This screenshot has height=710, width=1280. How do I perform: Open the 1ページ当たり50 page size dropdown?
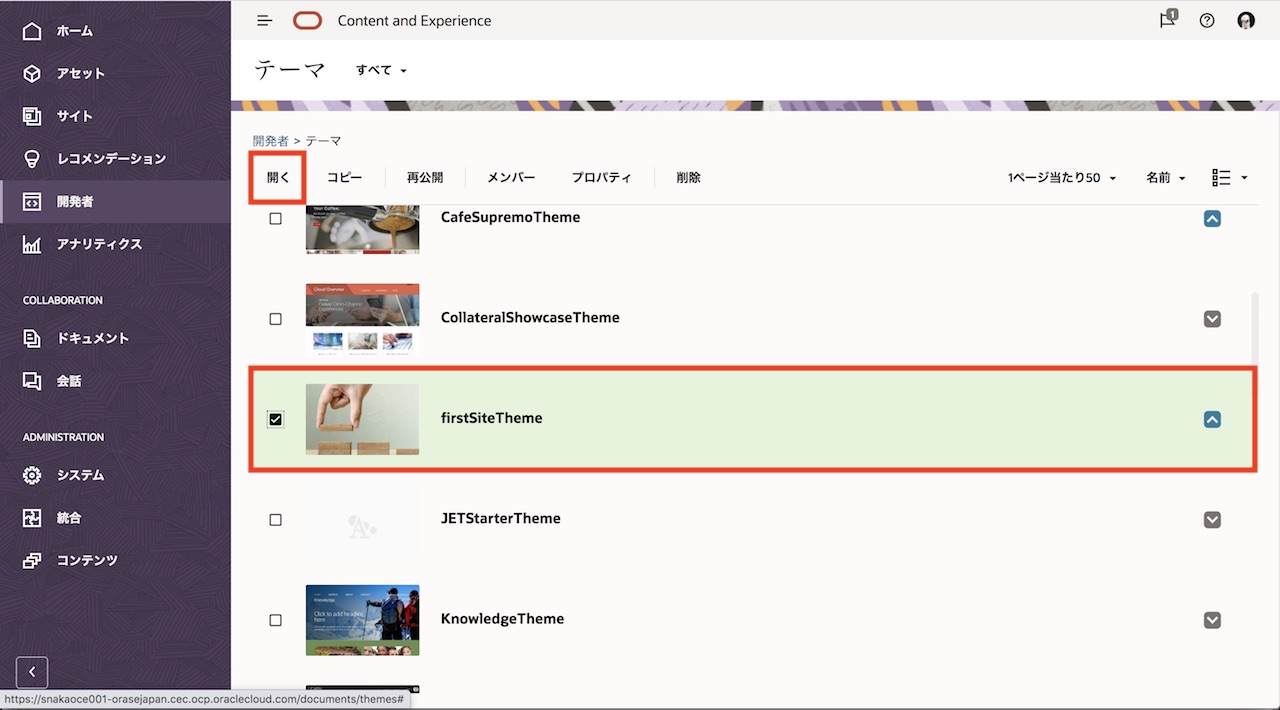pyautogui.click(x=1061, y=178)
